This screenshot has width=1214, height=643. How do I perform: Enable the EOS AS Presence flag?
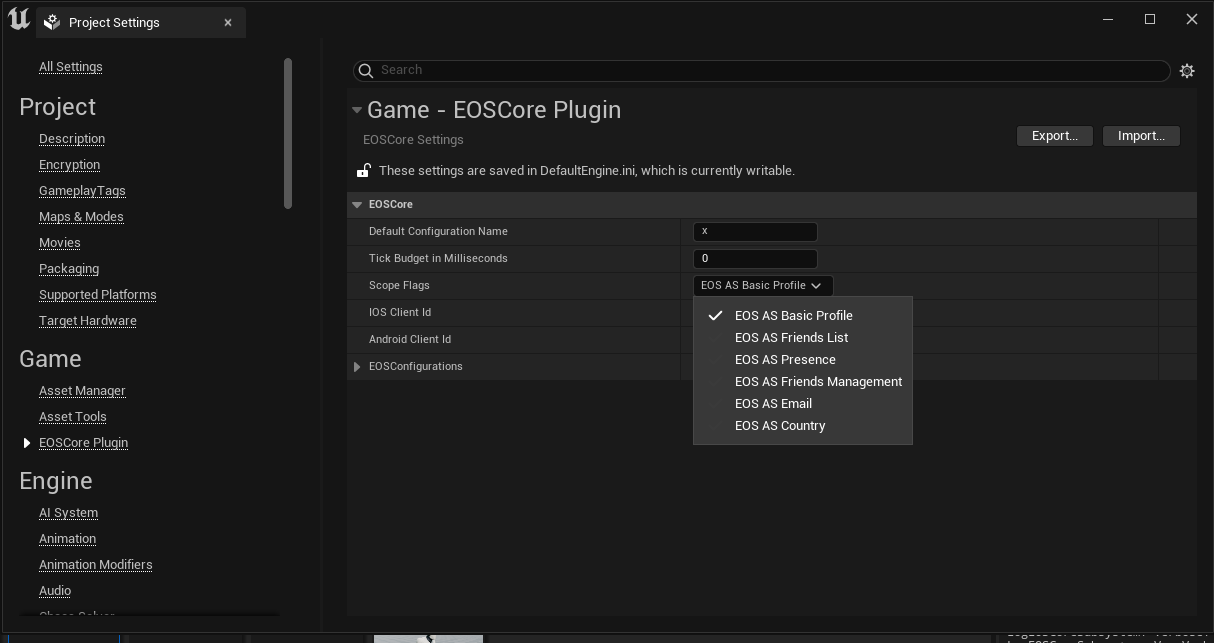[785, 359]
